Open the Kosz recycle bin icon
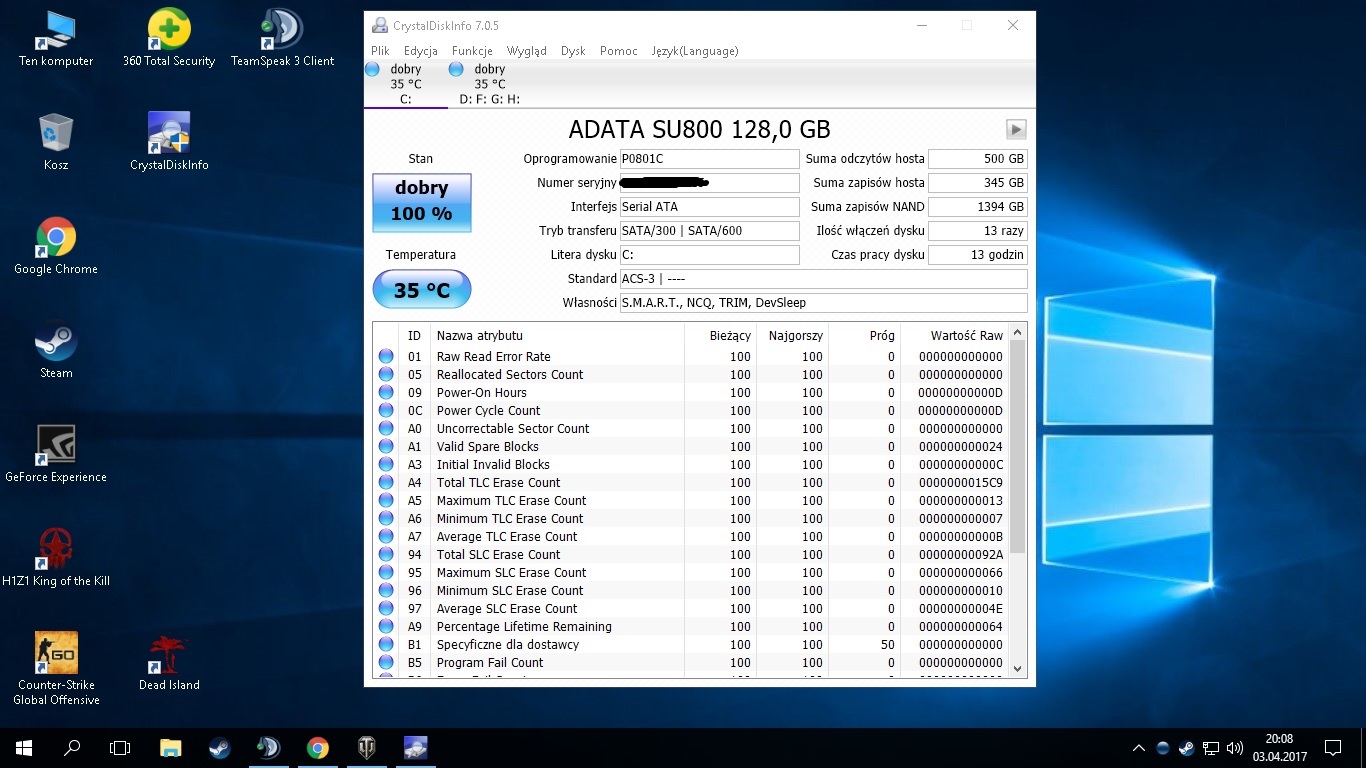This screenshot has width=1366, height=768. pos(56,143)
